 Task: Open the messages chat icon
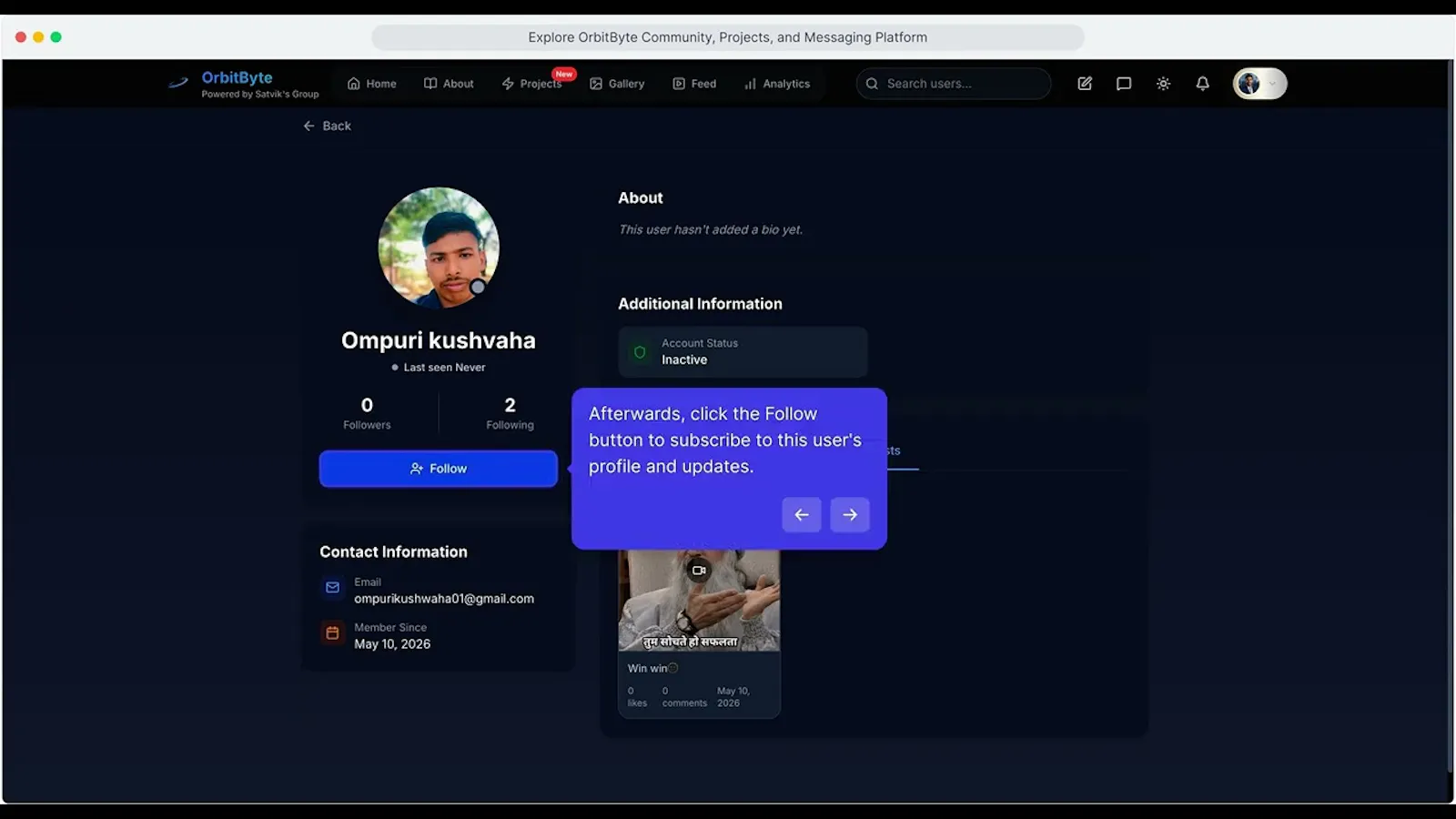[x=1124, y=84]
